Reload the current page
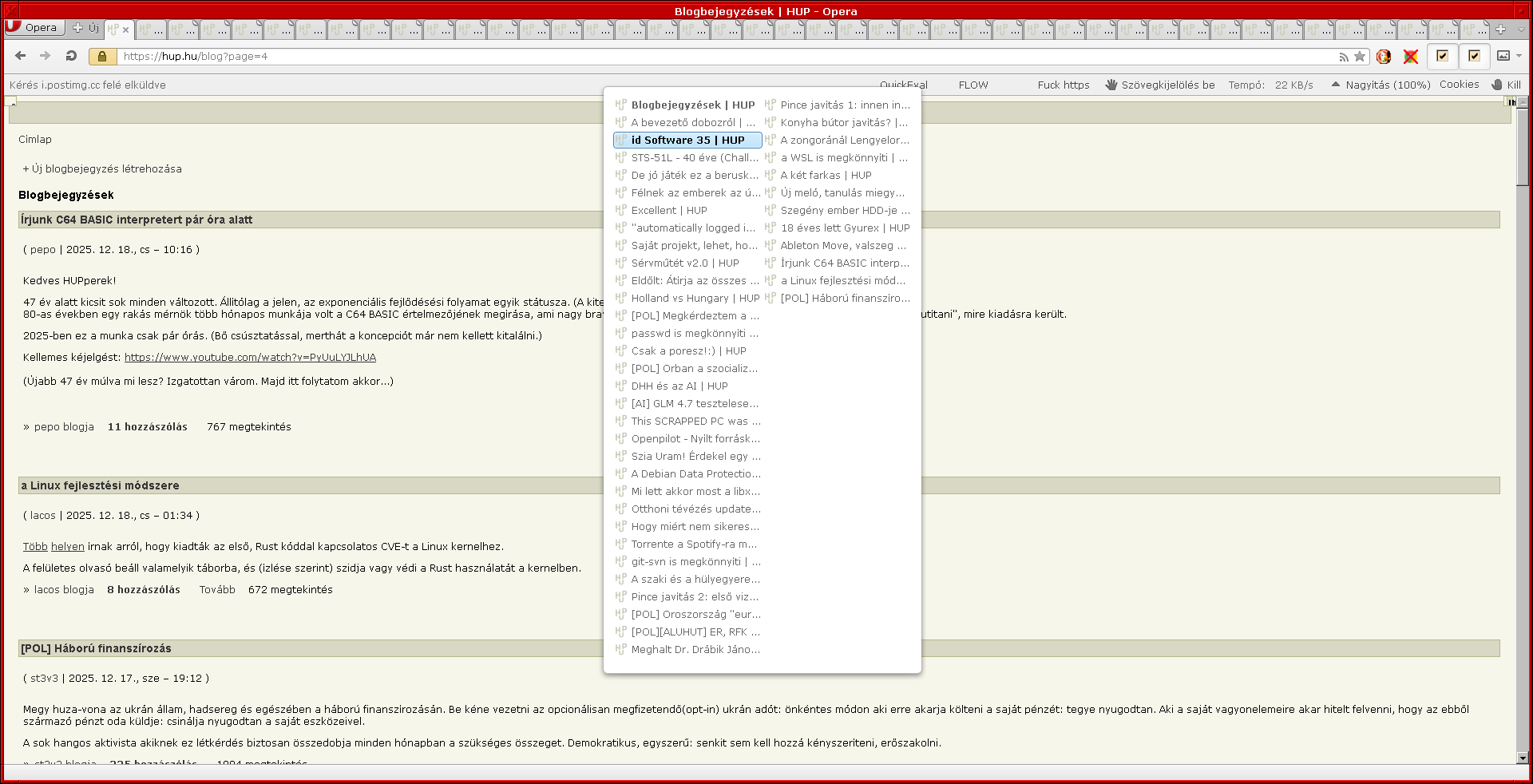The width and height of the screenshot is (1533, 784). [x=71, y=56]
